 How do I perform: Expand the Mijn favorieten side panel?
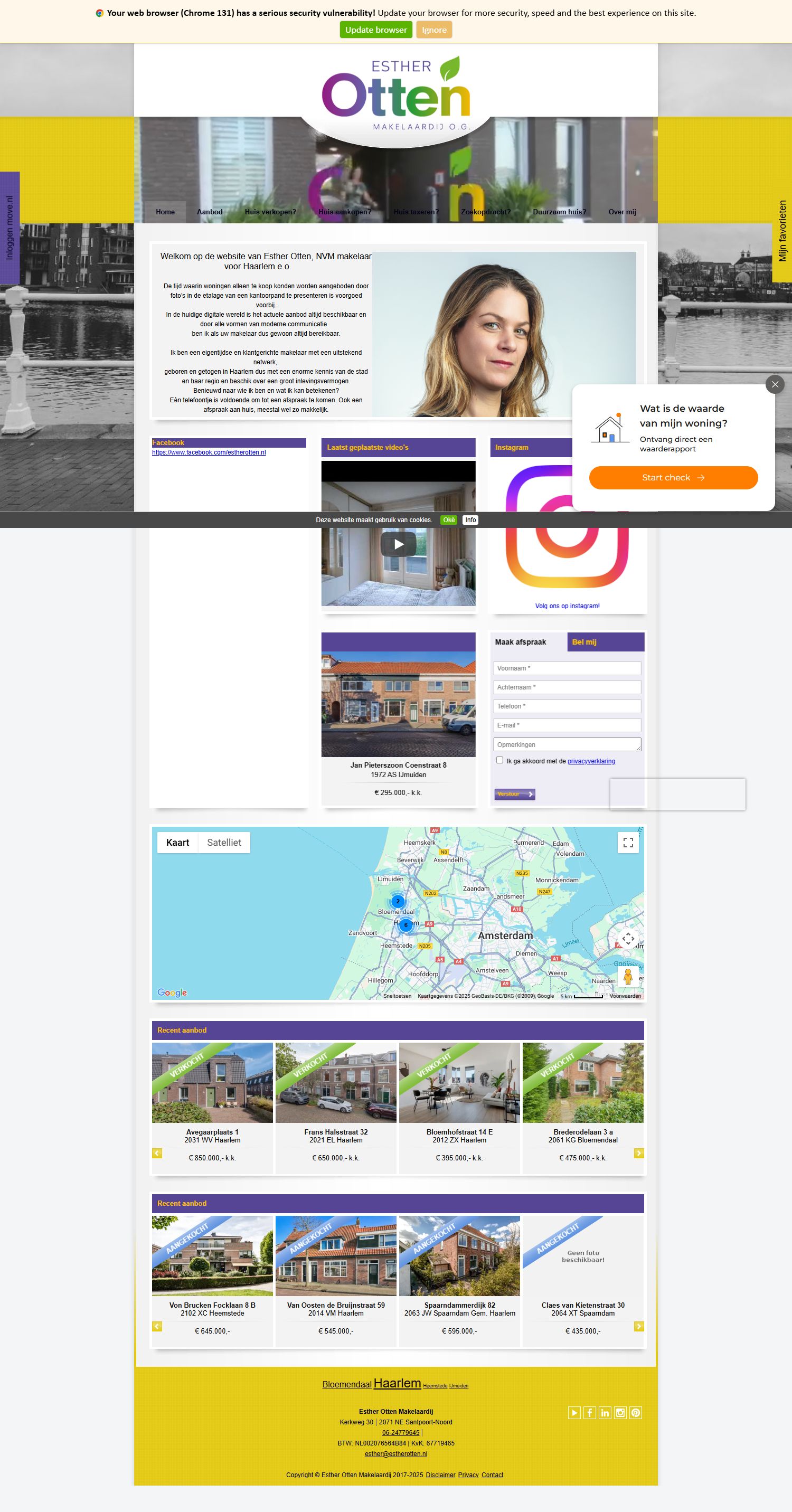782,231
